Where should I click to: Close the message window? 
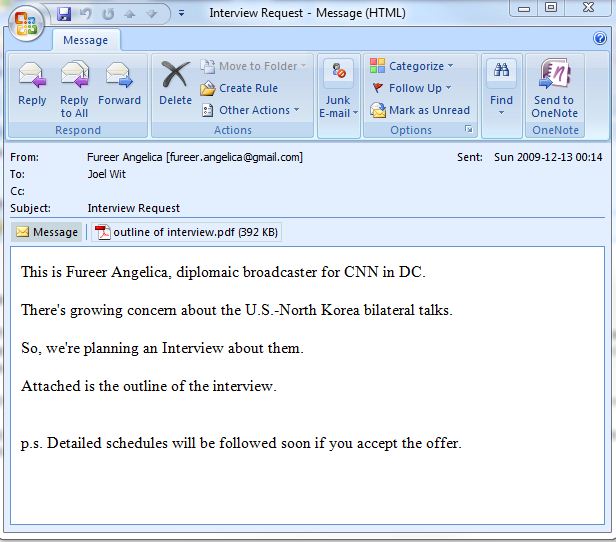pos(588,7)
